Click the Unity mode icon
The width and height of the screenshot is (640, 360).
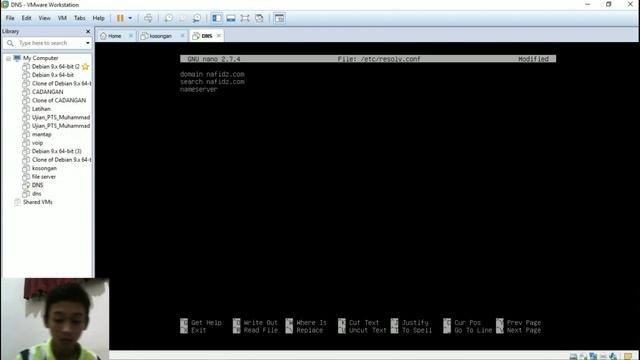(x=259, y=18)
